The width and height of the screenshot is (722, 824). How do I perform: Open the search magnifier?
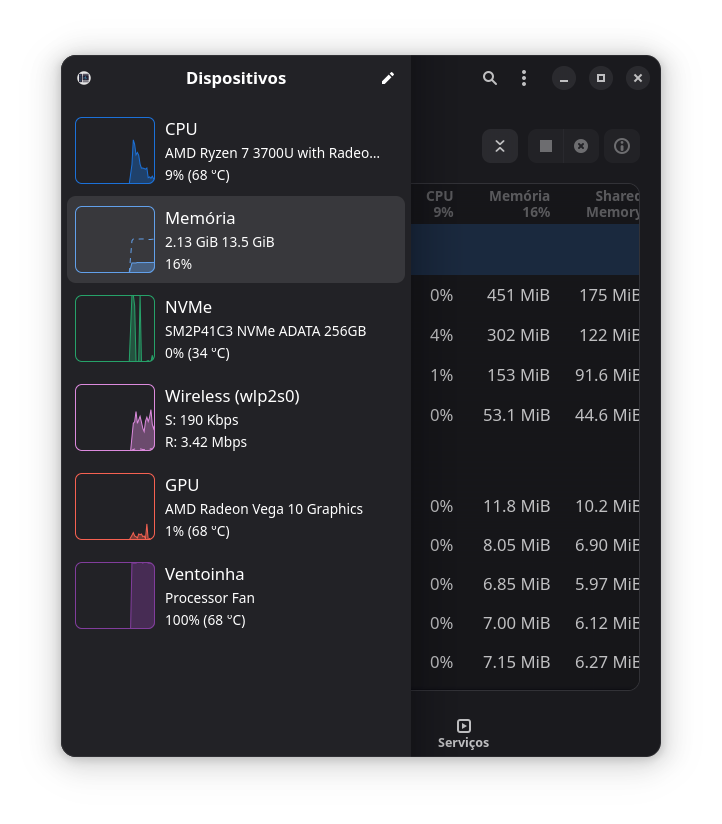[490, 78]
